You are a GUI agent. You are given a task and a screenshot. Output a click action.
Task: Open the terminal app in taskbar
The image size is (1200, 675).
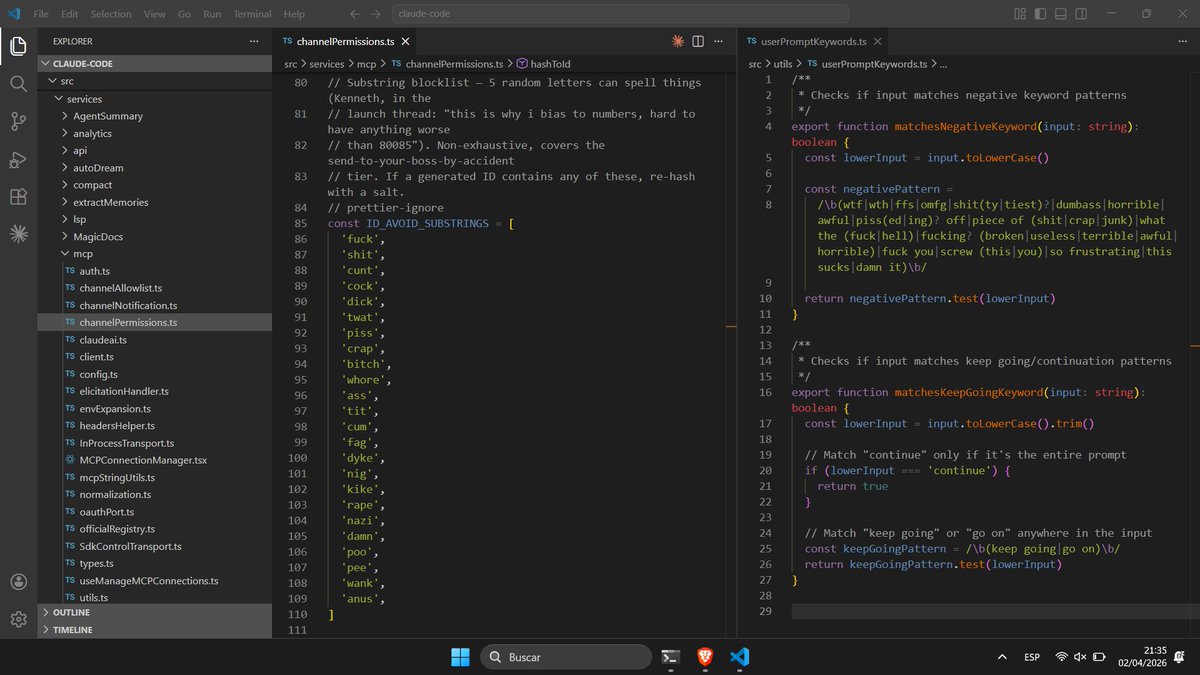[672, 657]
